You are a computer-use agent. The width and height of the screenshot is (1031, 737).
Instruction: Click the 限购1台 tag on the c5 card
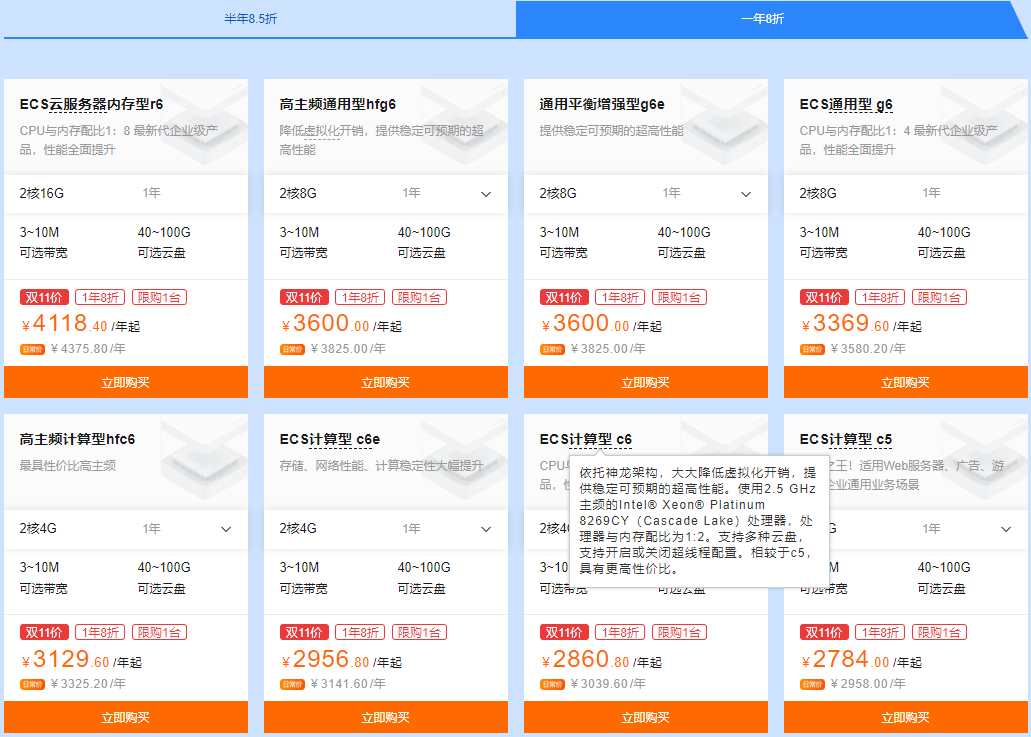coord(940,632)
